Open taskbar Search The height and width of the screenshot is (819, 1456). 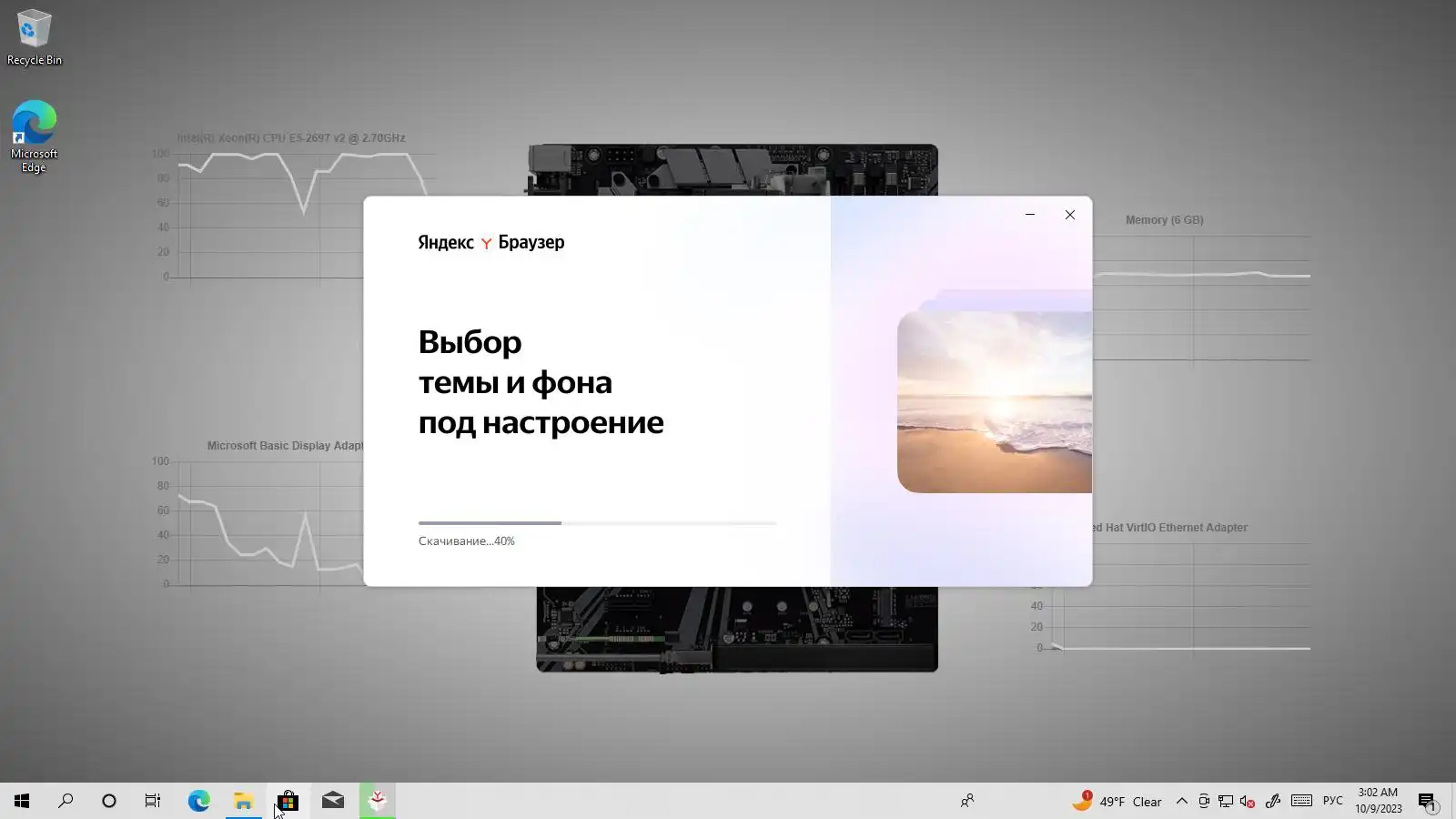click(x=66, y=801)
